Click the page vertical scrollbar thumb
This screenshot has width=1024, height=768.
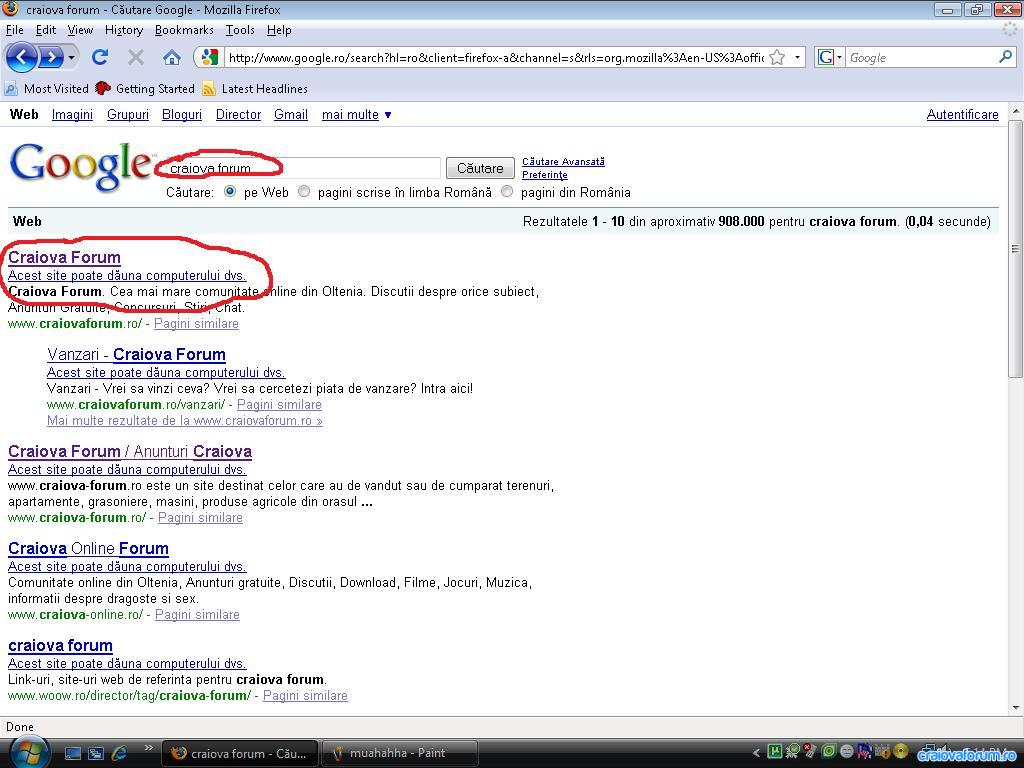pos(1015,248)
